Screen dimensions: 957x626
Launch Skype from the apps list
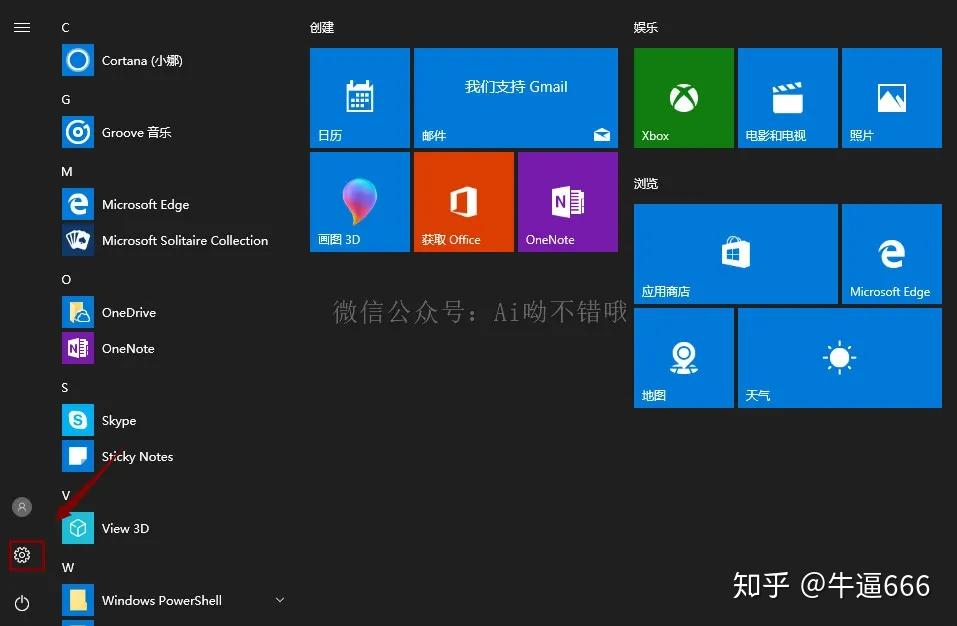(118, 420)
